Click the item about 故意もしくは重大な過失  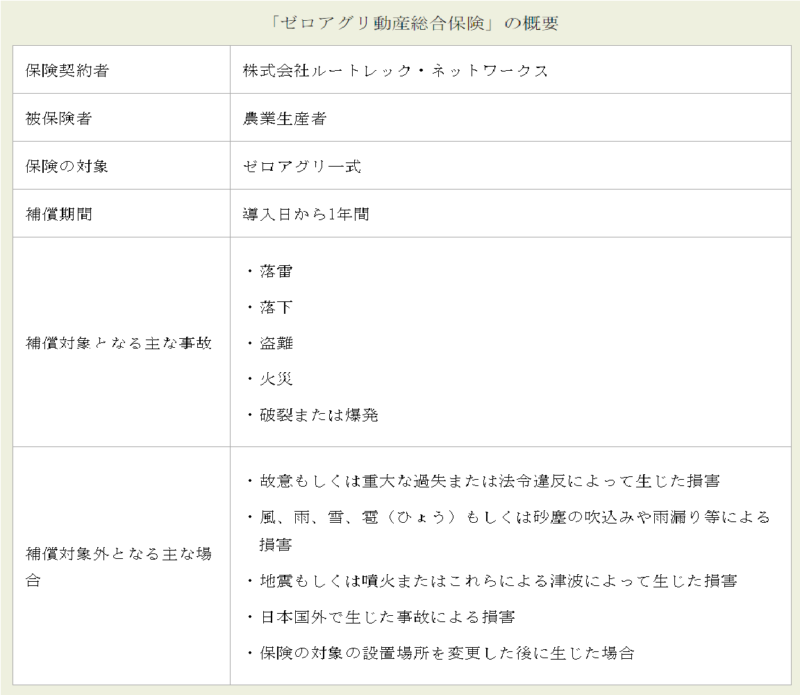pos(484,481)
